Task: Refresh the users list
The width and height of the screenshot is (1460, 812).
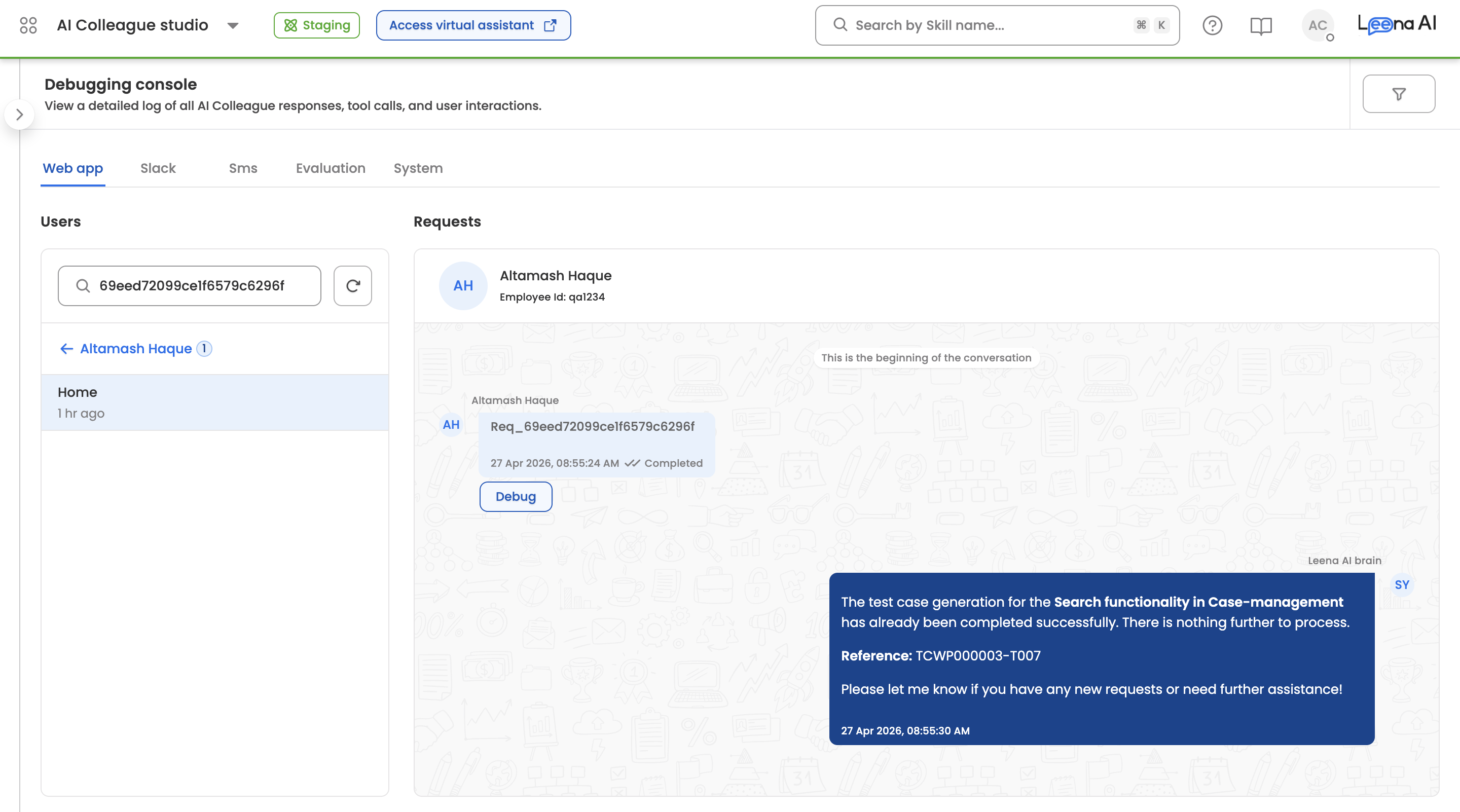Action: point(352,285)
